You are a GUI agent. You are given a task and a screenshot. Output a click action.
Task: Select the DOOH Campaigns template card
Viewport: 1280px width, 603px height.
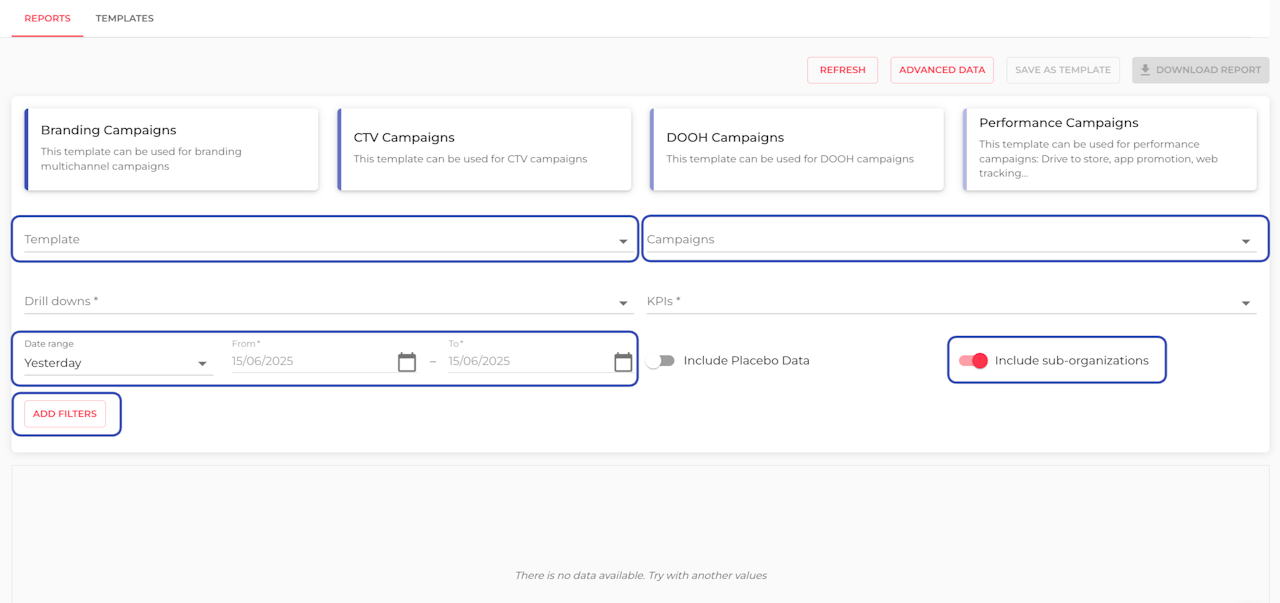pos(797,149)
